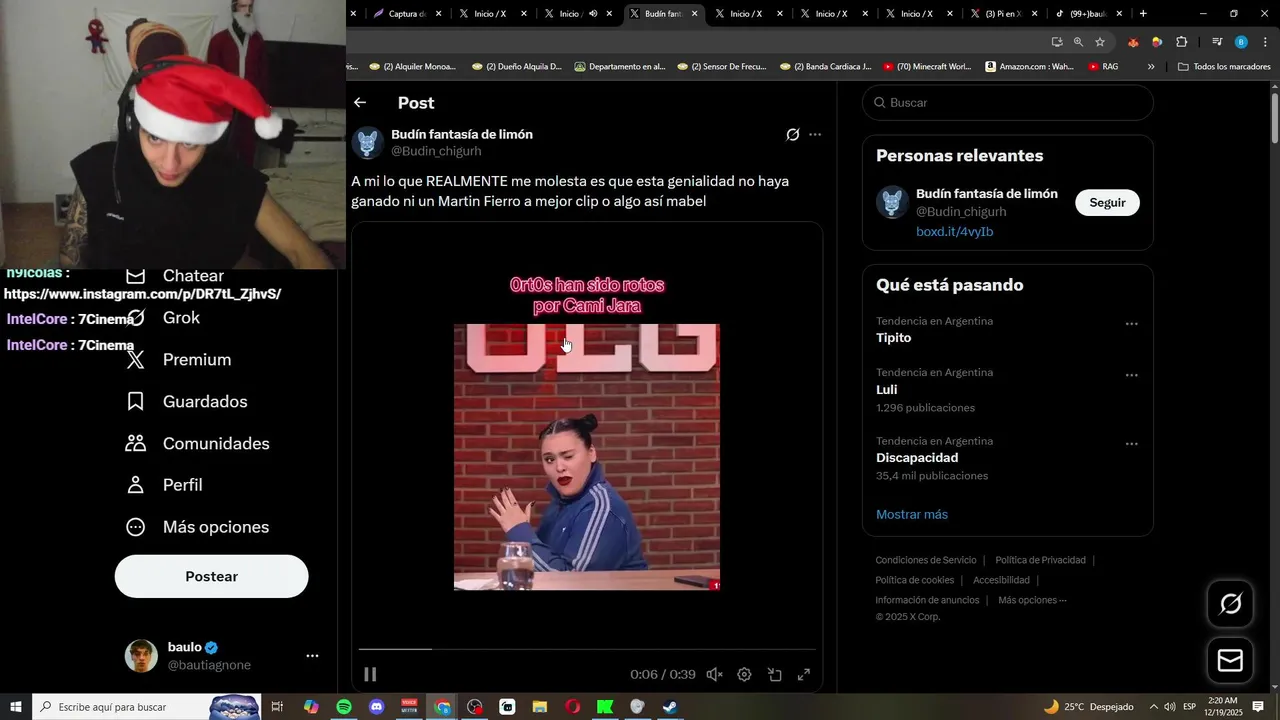Click the video thumbnail of Cami Jara
Screen dimensions: 1280x720
click(x=587, y=457)
